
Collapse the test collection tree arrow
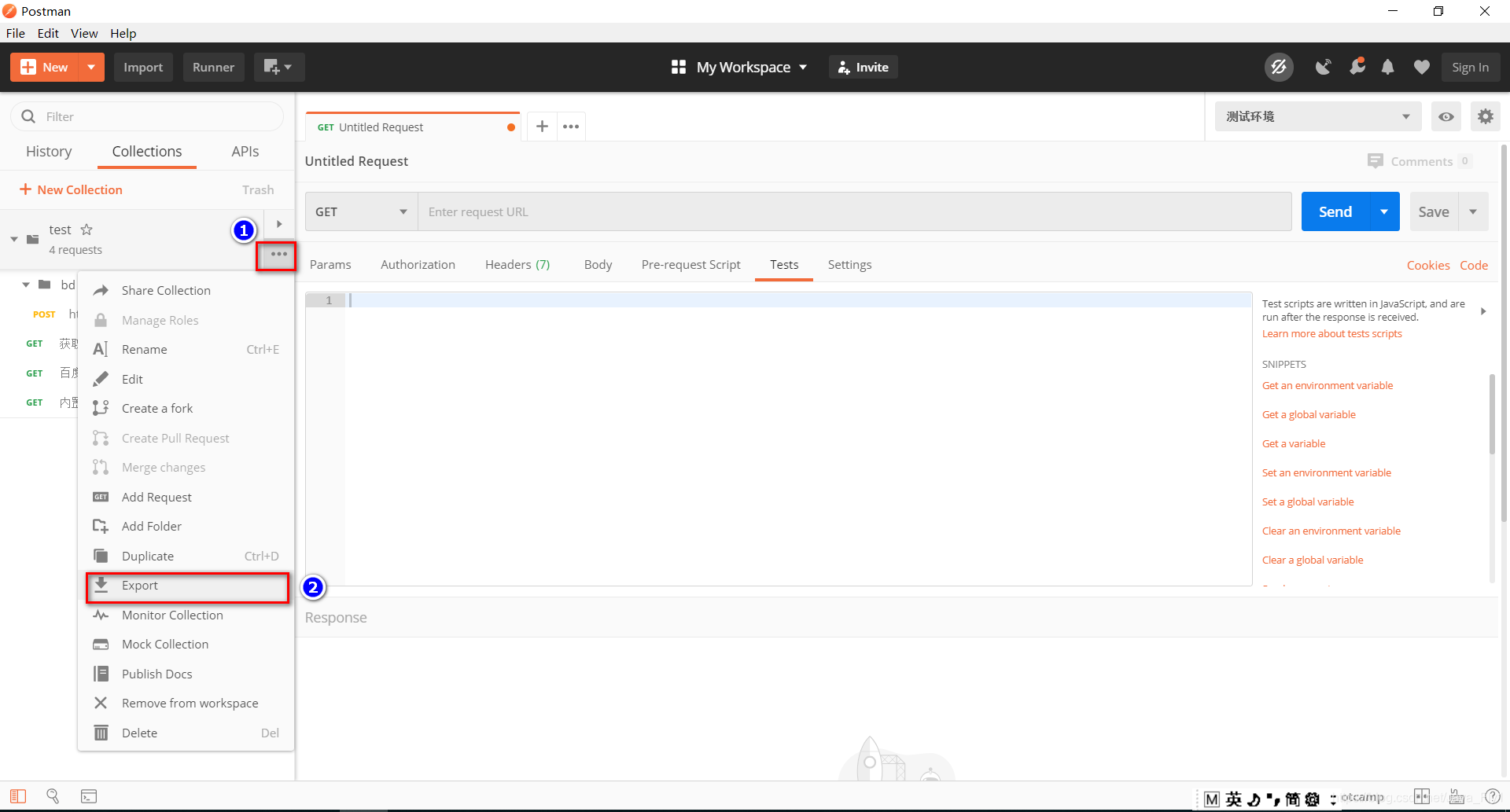(14, 239)
